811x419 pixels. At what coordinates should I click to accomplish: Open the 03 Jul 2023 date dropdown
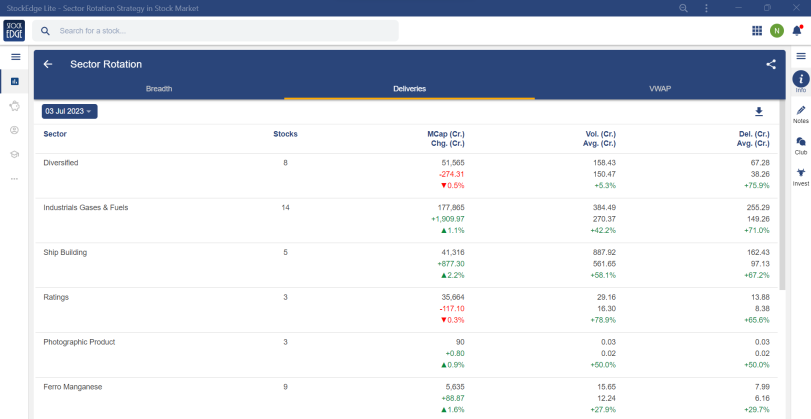69,111
